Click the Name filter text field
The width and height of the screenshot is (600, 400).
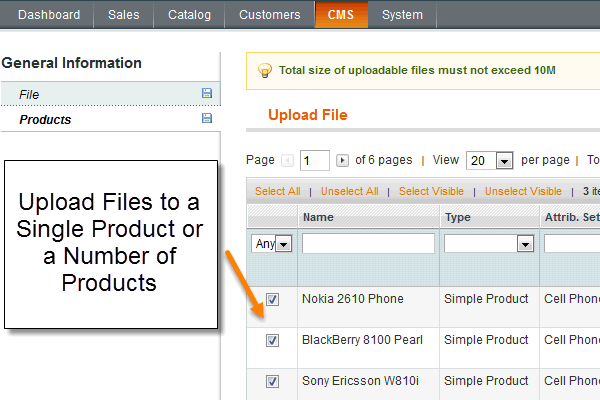368,244
